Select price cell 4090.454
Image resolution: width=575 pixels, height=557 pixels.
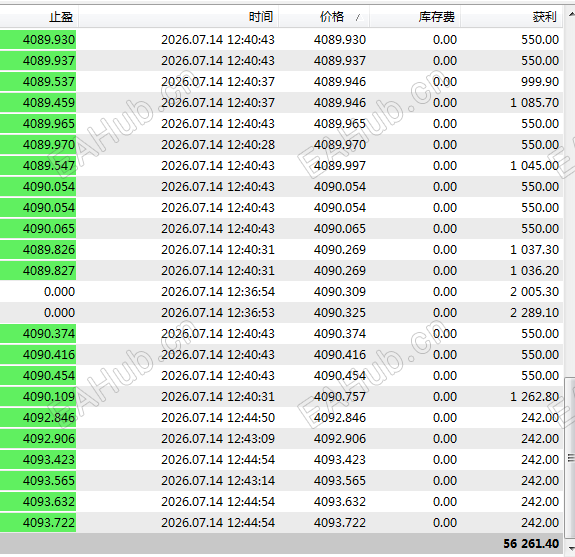click(340, 376)
